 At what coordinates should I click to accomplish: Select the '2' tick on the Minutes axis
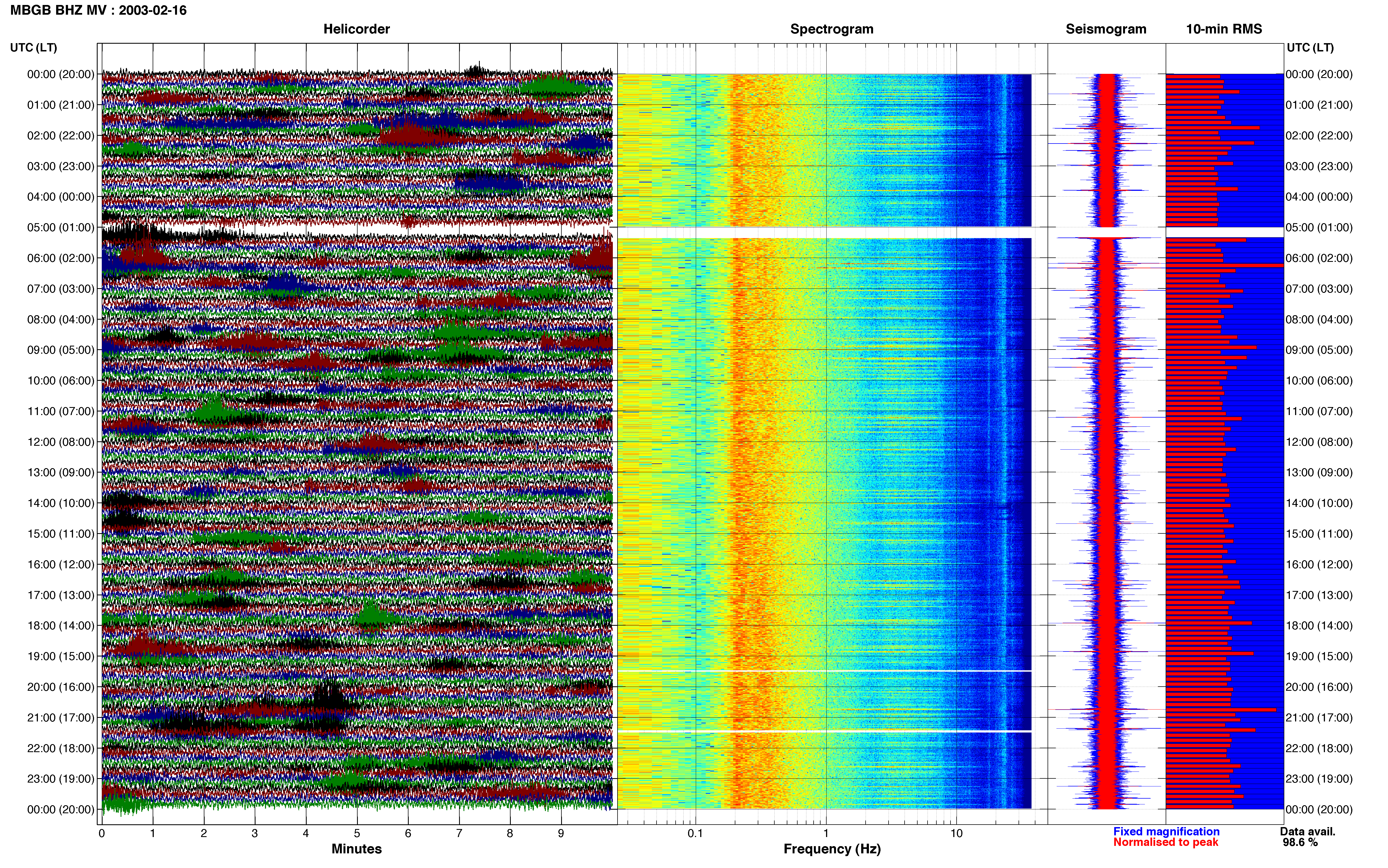coord(204,833)
